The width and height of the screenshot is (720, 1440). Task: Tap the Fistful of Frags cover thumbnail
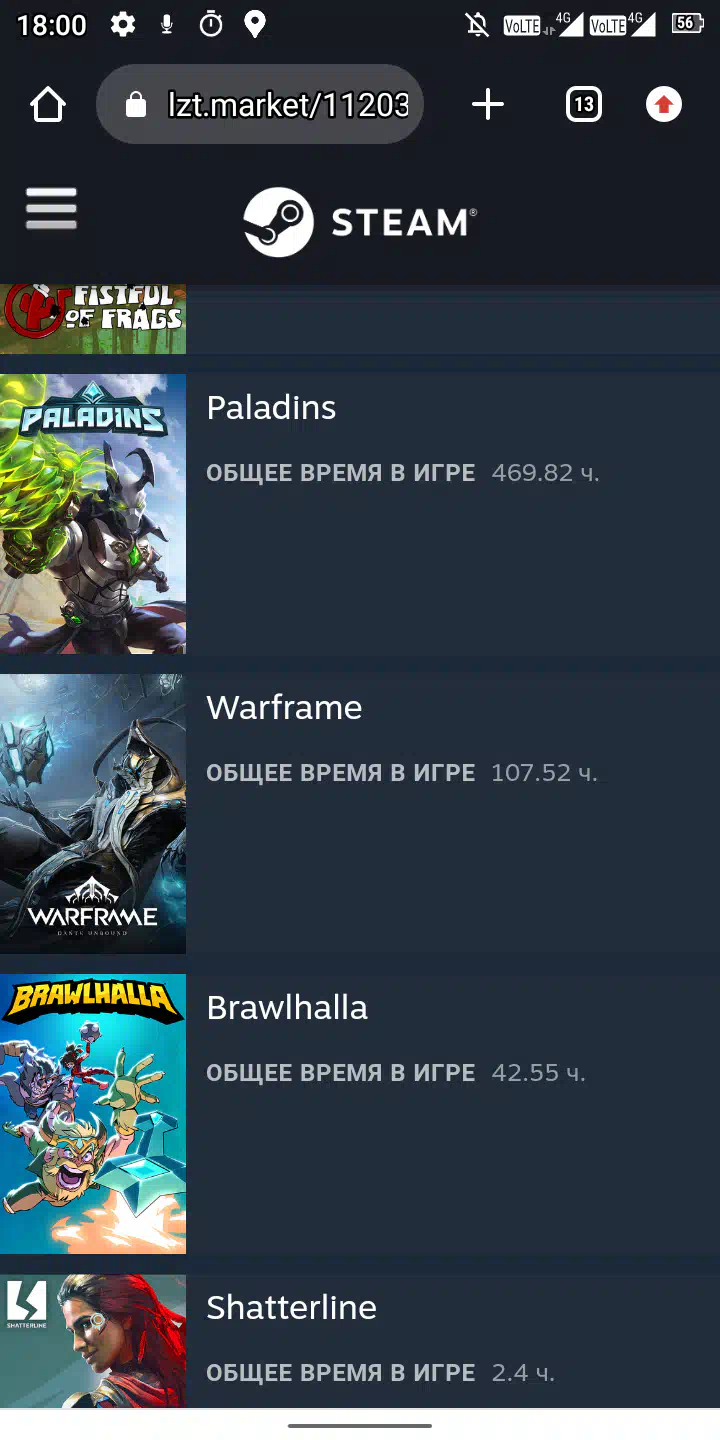click(93, 319)
